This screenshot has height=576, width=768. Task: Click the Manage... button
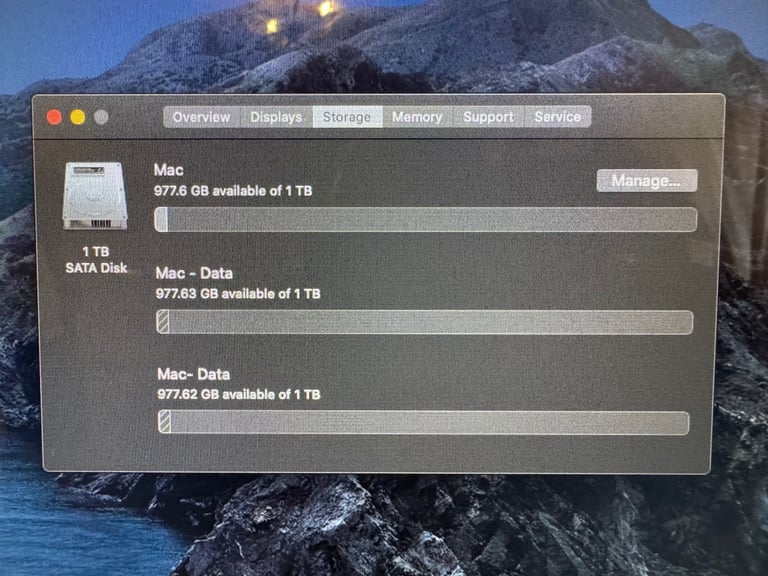(647, 181)
